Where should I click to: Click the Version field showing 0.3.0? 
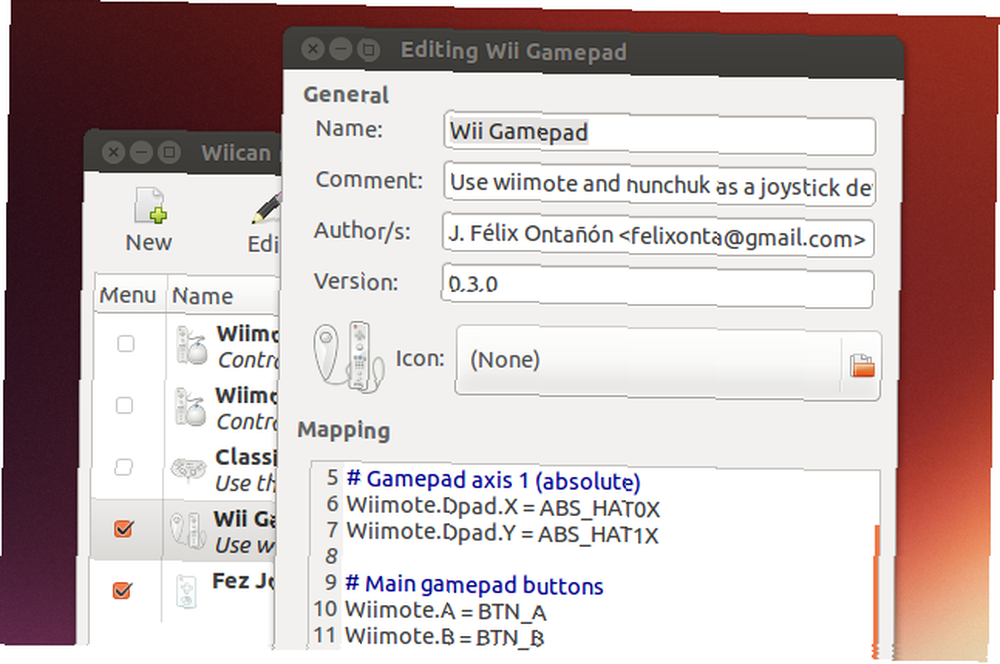[657, 286]
